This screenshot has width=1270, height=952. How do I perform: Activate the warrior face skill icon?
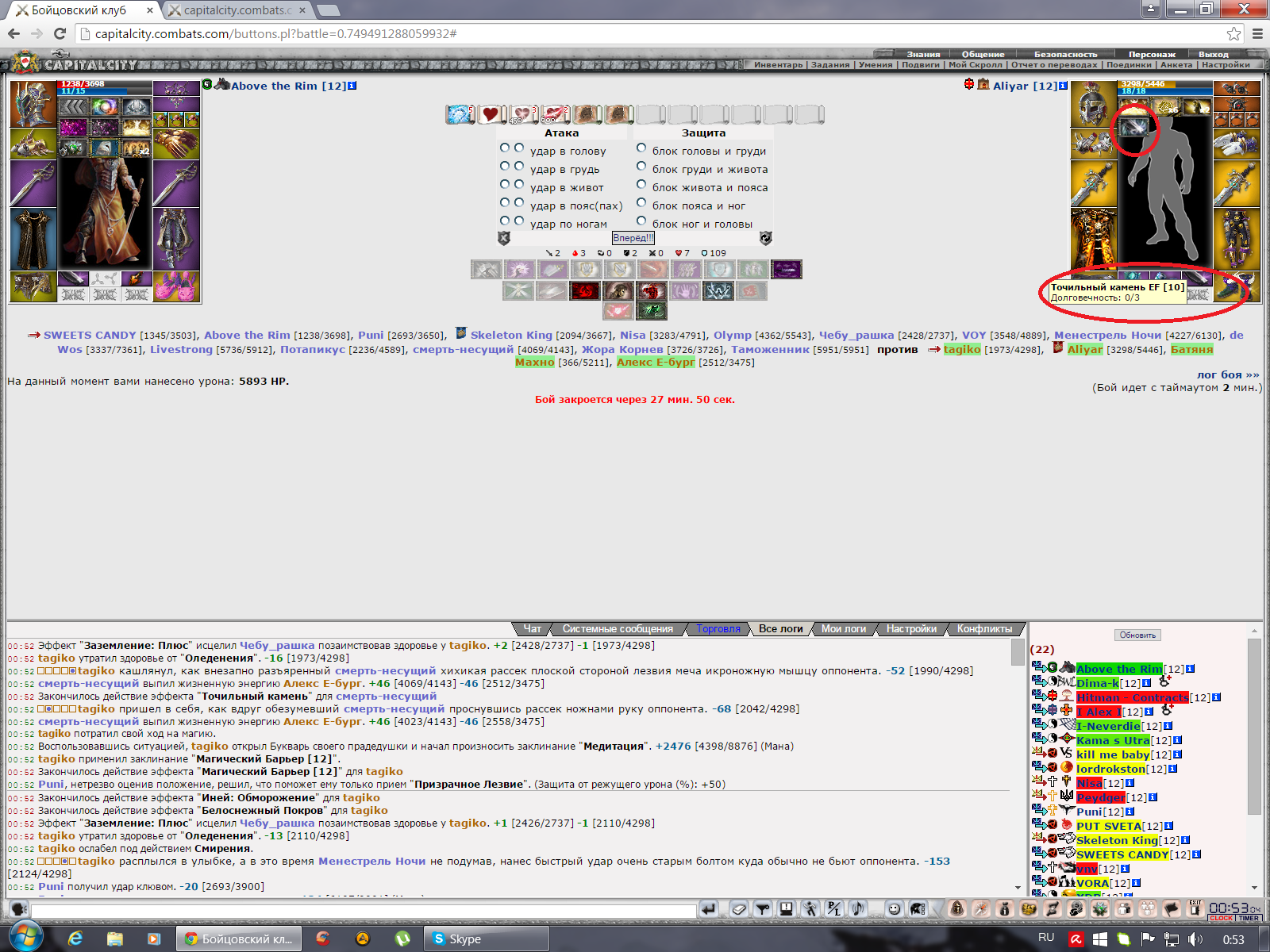point(618,290)
